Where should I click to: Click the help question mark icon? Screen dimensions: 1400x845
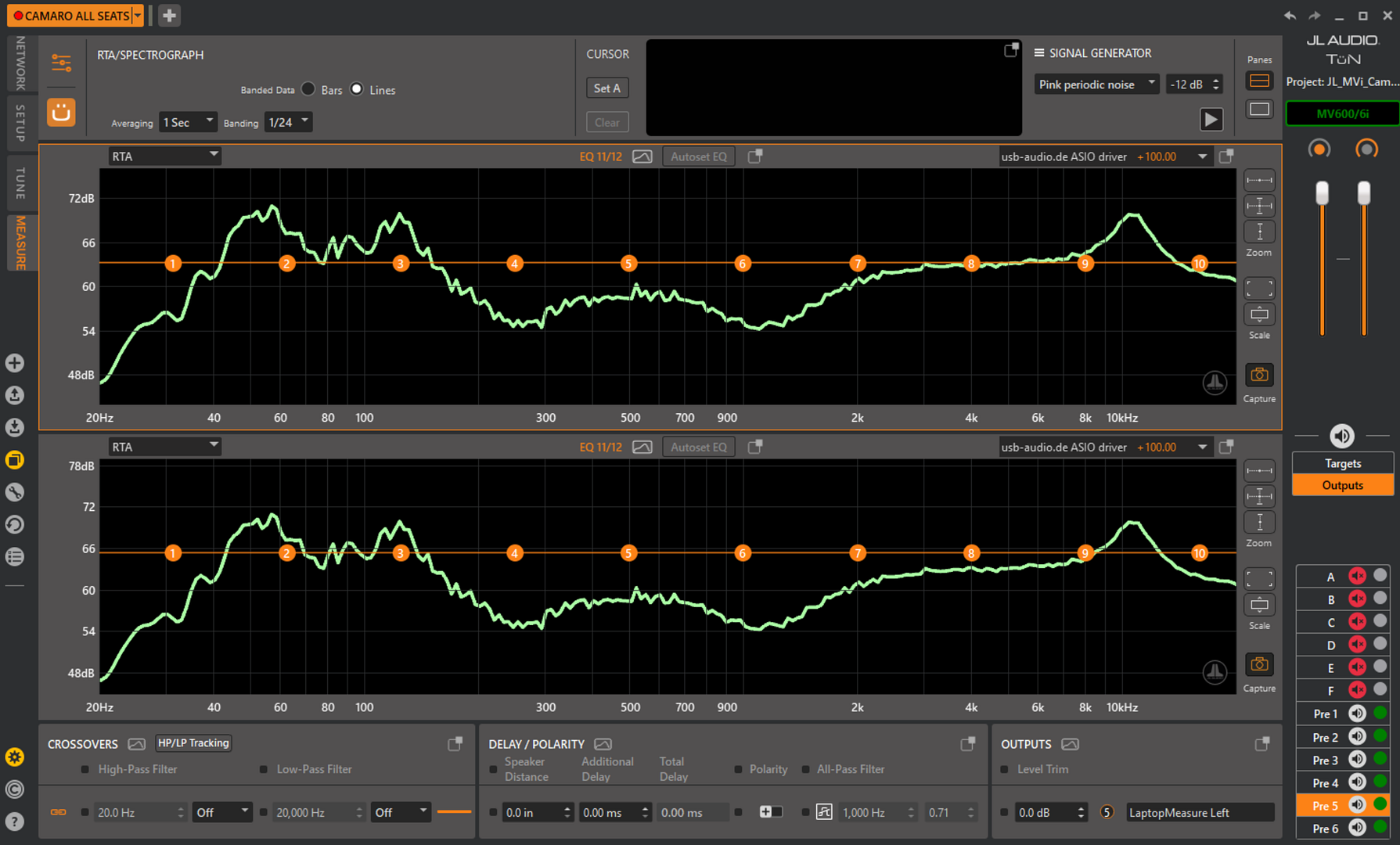tap(14, 822)
